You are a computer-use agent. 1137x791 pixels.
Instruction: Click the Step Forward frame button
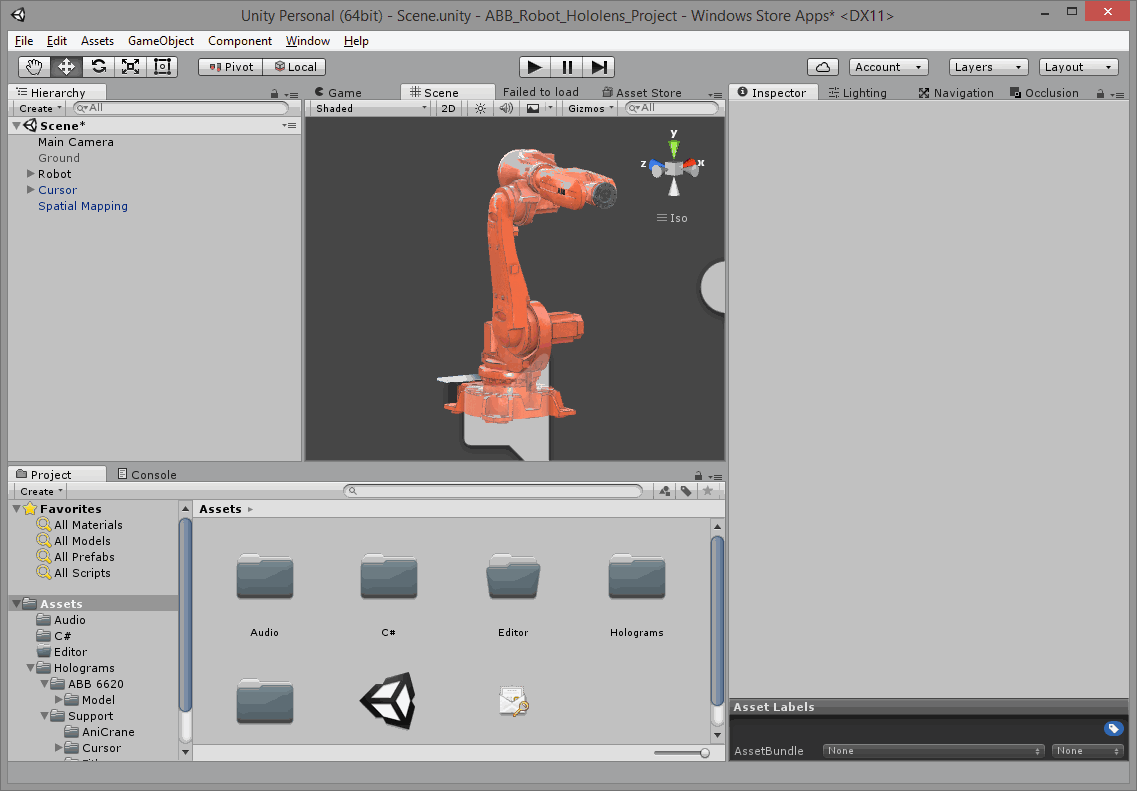coord(599,66)
